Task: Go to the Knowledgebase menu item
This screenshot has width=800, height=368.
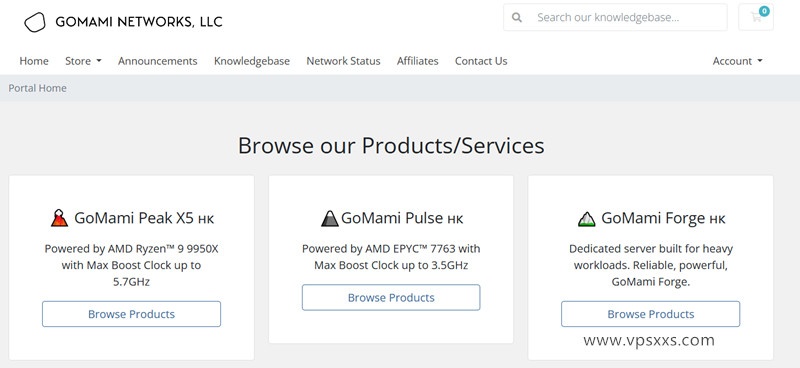Action: point(252,61)
